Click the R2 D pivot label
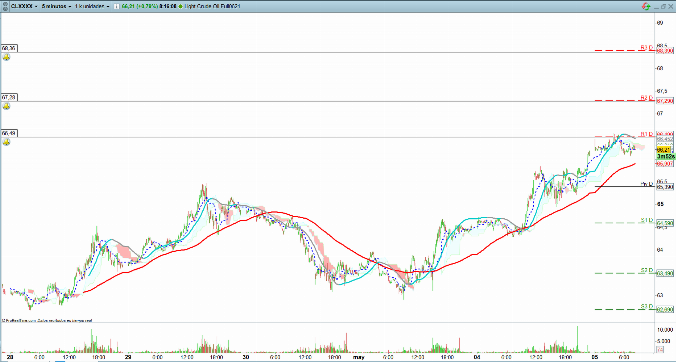The width and height of the screenshot is (676, 362). pyautogui.click(x=647, y=97)
